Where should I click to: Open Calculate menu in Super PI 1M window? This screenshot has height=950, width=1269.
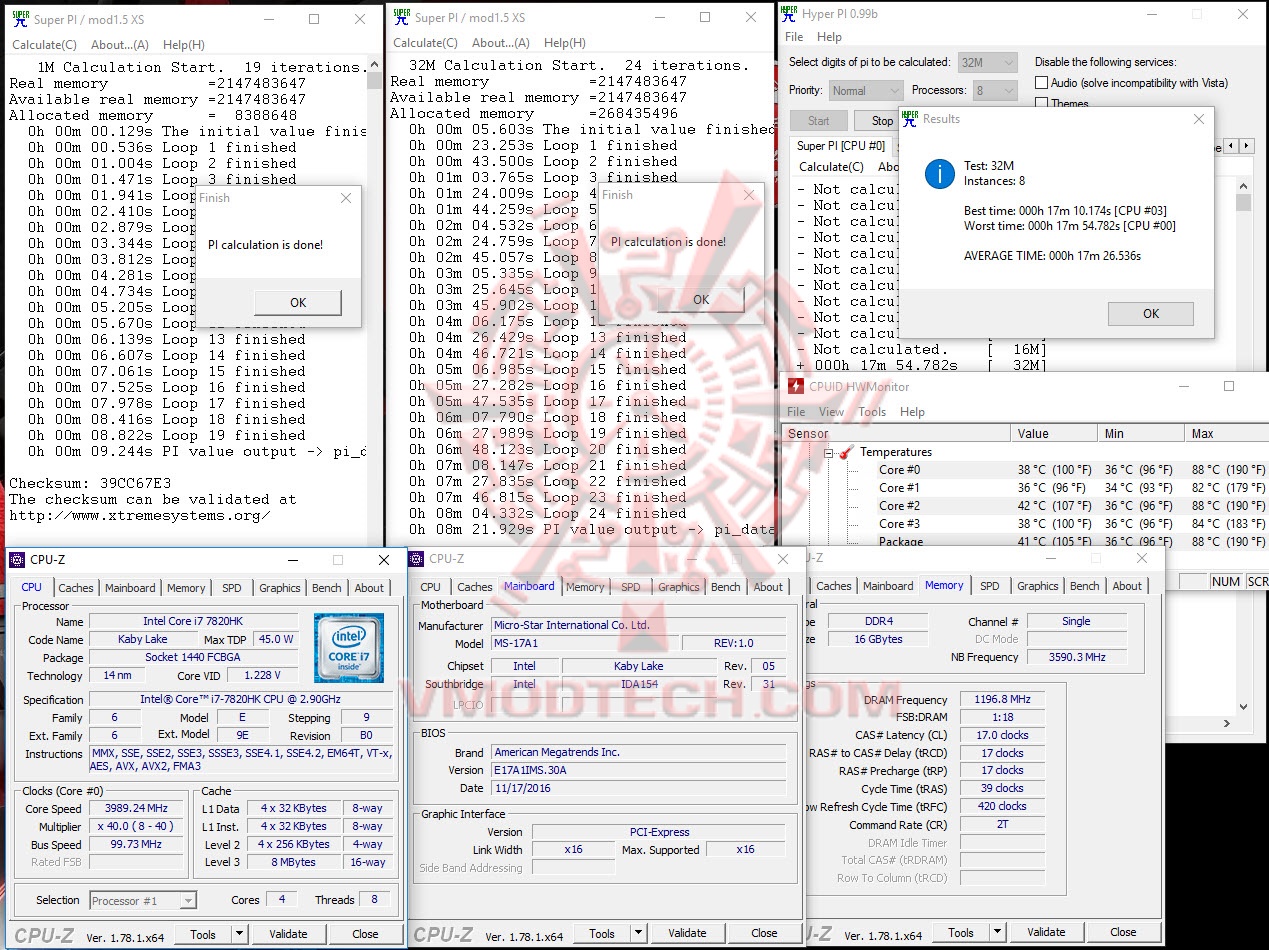(44, 45)
